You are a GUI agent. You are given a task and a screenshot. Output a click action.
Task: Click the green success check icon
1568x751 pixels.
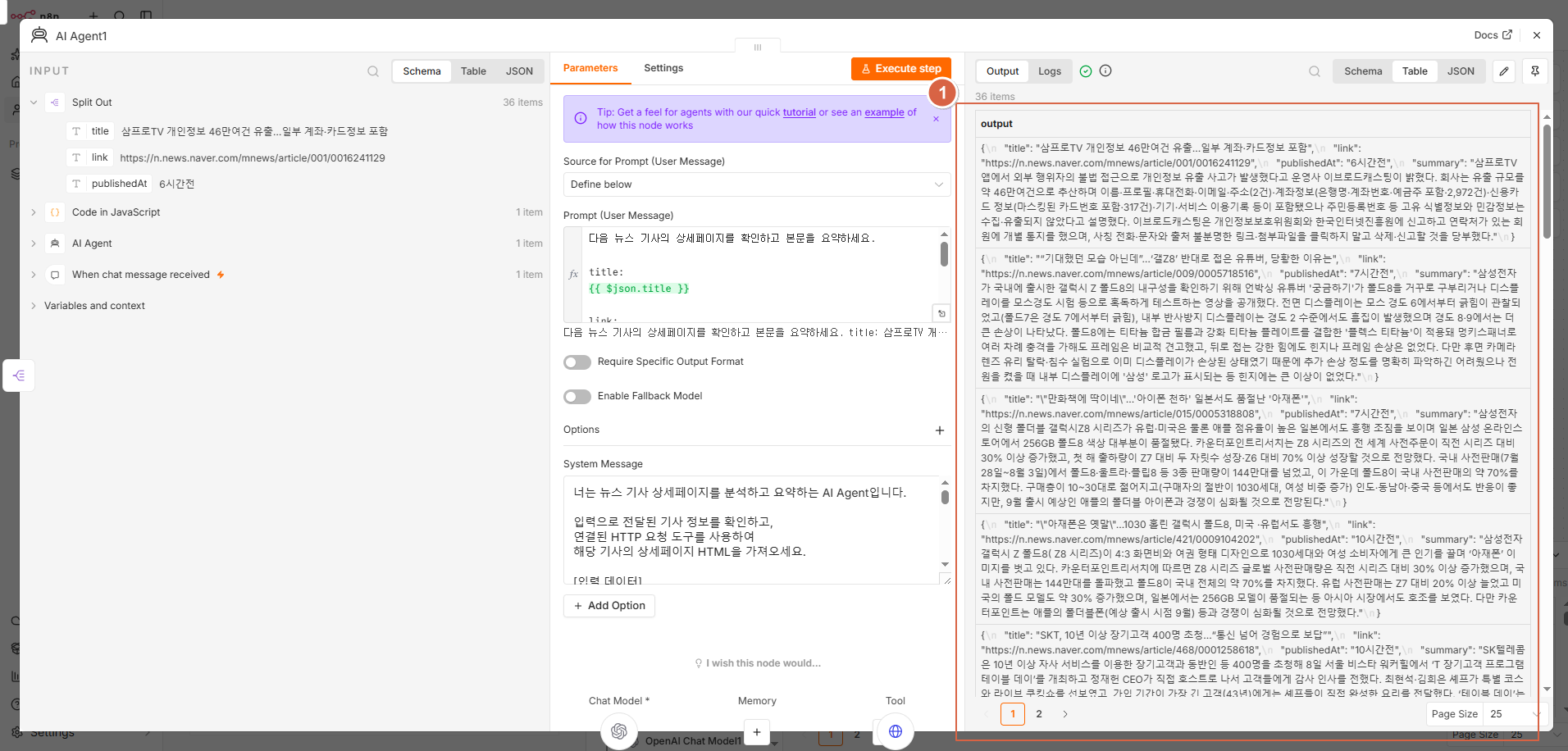tap(1086, 71)
